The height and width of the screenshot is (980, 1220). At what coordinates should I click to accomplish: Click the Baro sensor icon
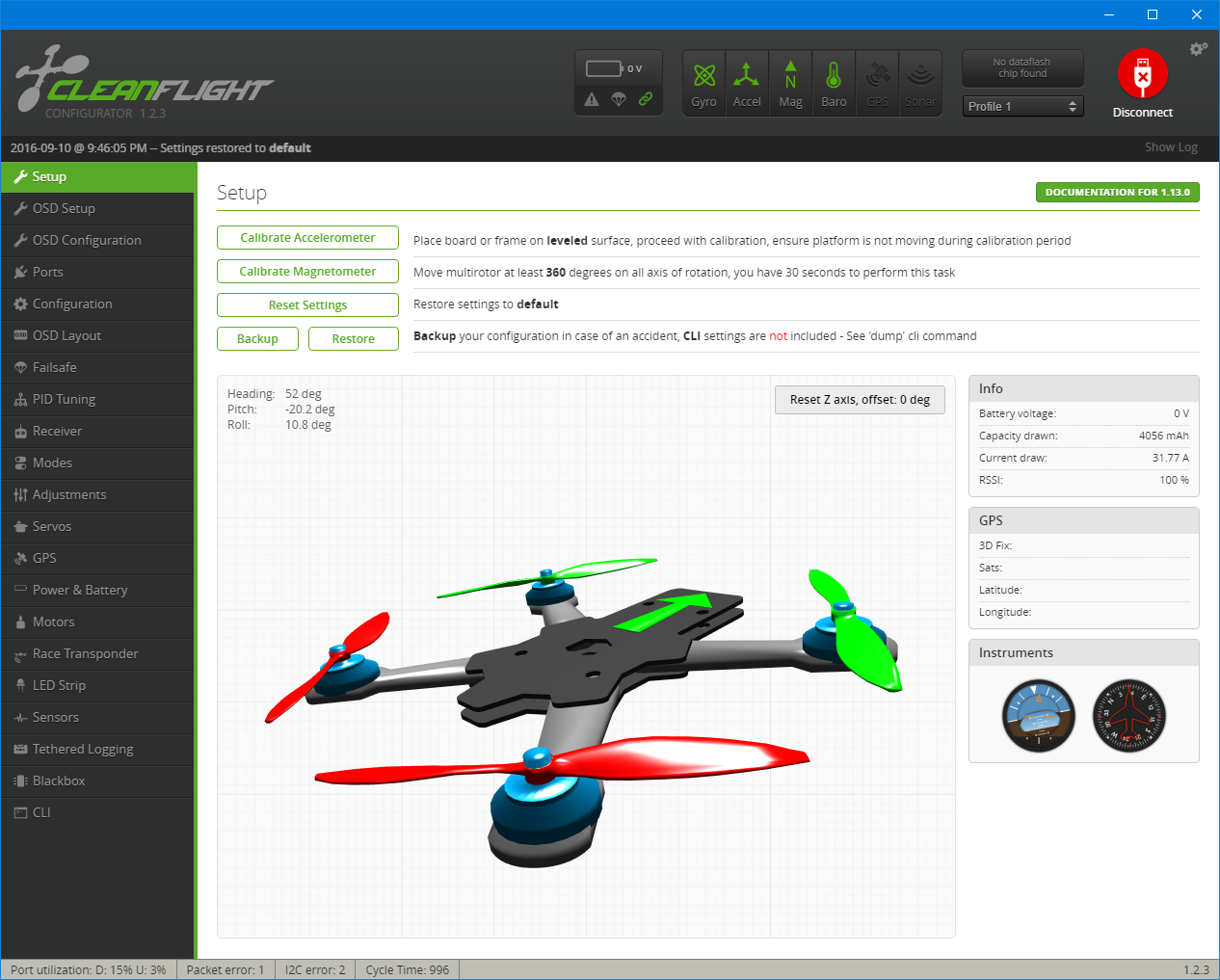click(834, 83)
